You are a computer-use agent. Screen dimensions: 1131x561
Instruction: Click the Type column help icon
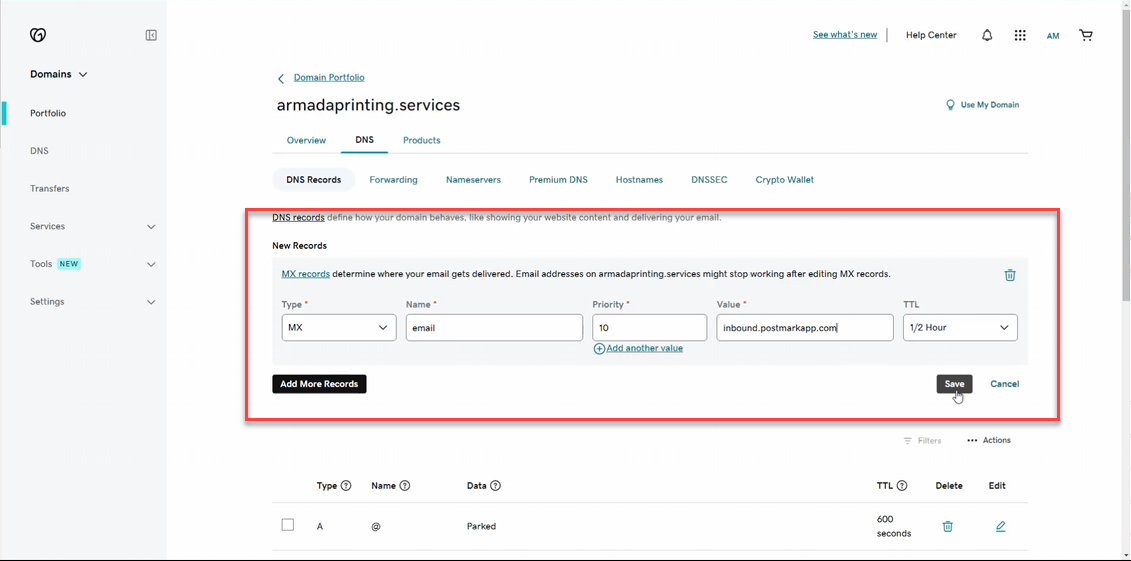346,486
